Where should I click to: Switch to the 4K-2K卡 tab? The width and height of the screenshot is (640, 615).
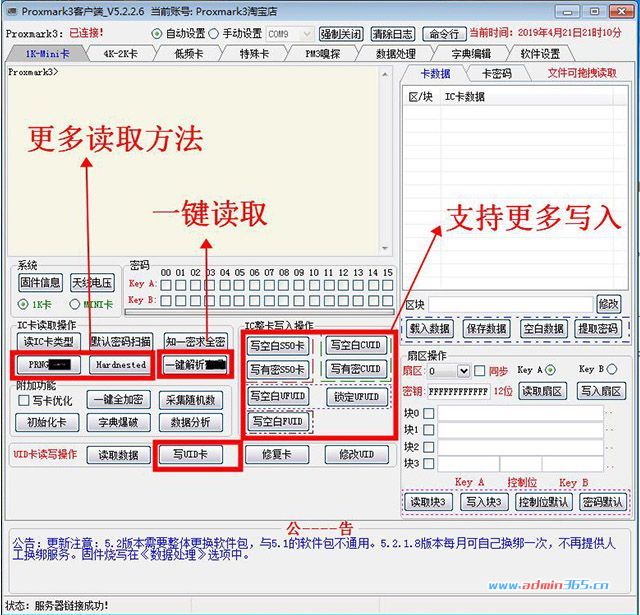pos(120,54)
